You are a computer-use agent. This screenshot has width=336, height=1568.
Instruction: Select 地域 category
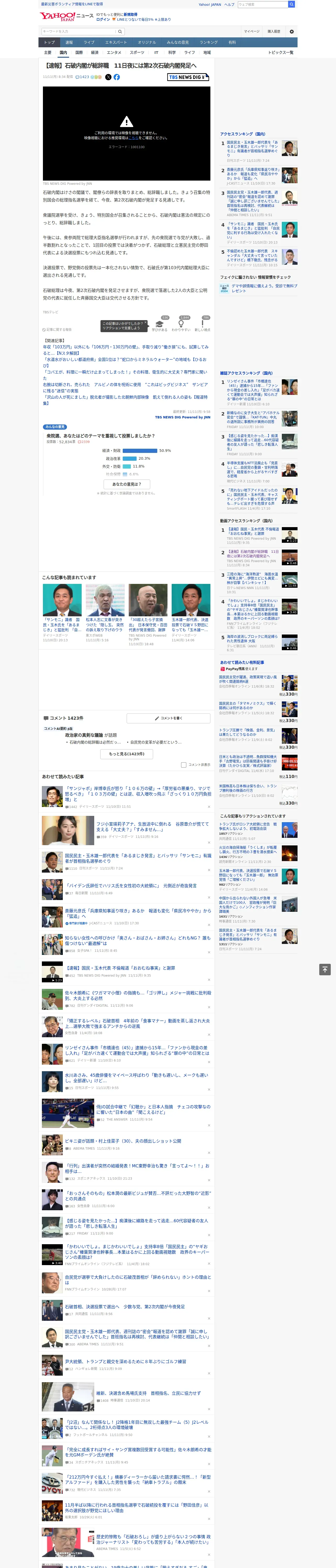pyautogui.click(x=207, y=52)
